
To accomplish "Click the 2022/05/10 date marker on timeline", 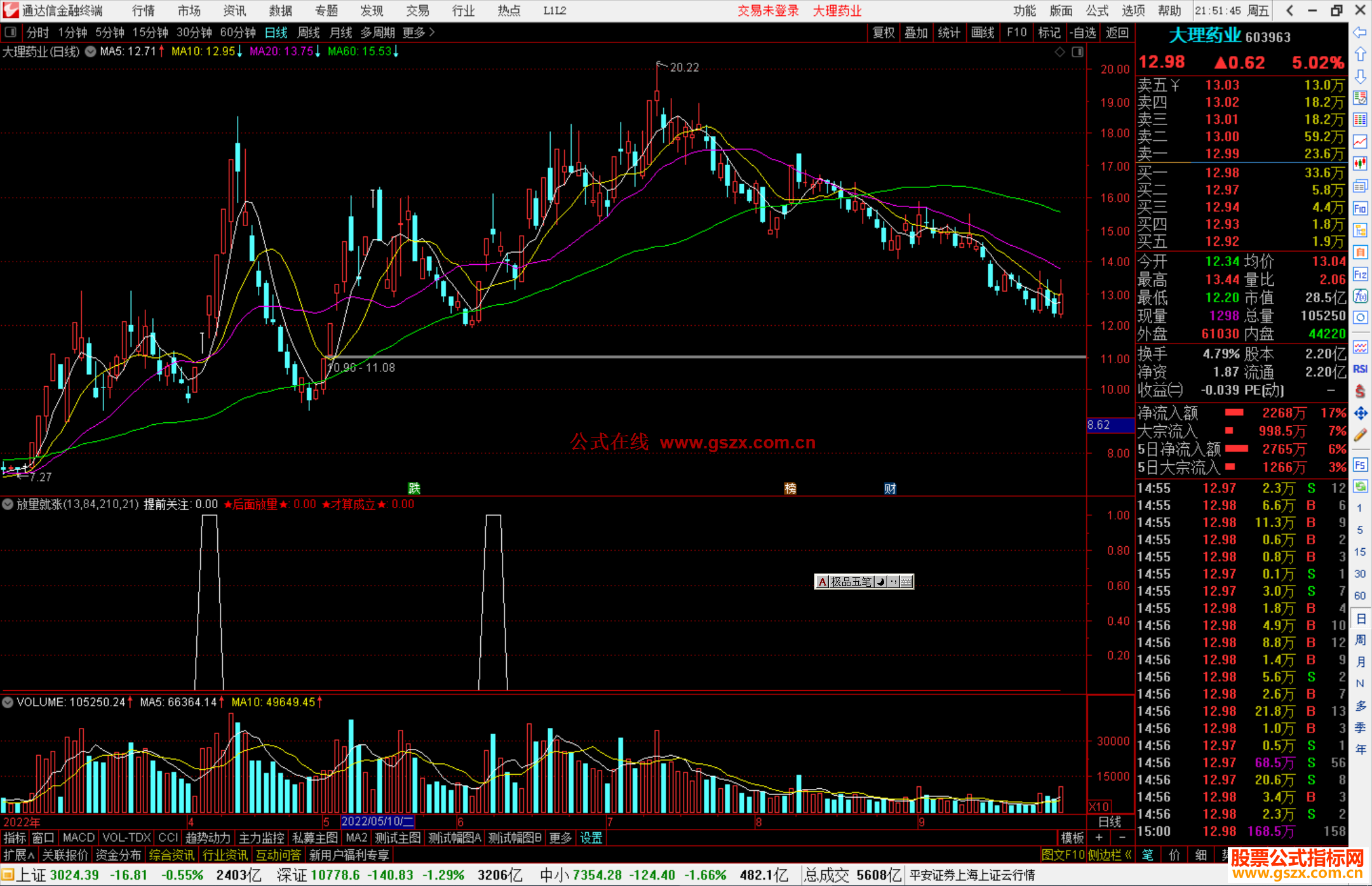I will point(377,821).
